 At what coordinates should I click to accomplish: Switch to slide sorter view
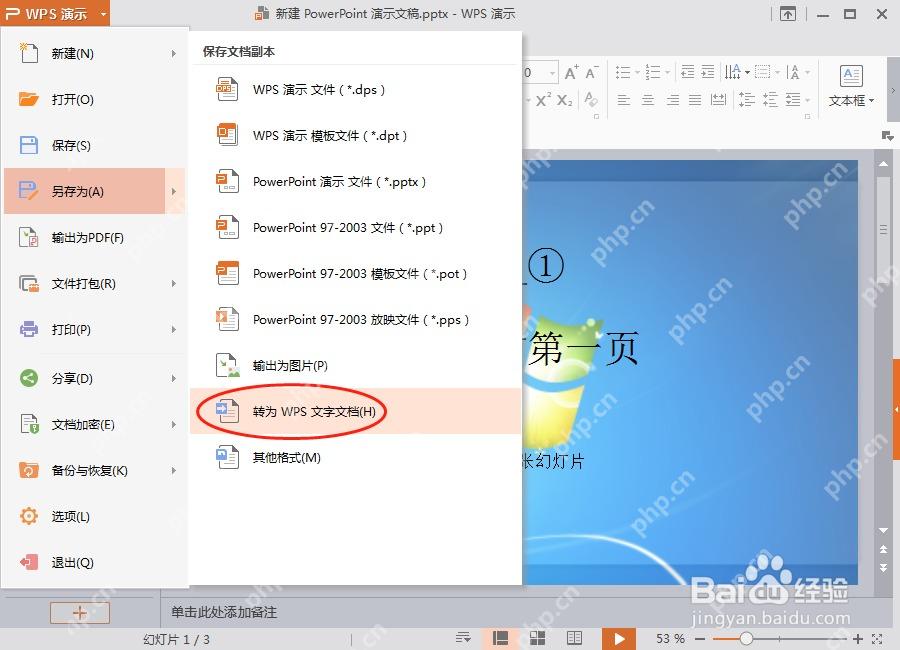tap(537, 638)
